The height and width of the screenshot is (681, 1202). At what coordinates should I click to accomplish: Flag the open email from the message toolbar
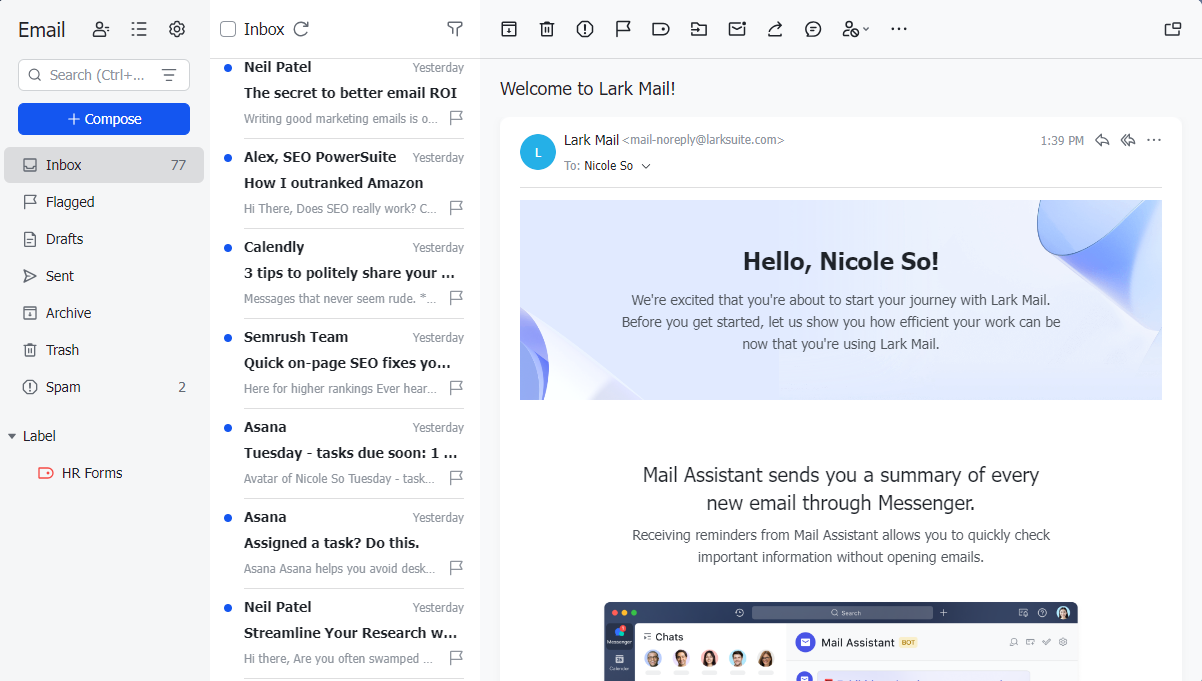pyautogui.click(x=623, y=29)
